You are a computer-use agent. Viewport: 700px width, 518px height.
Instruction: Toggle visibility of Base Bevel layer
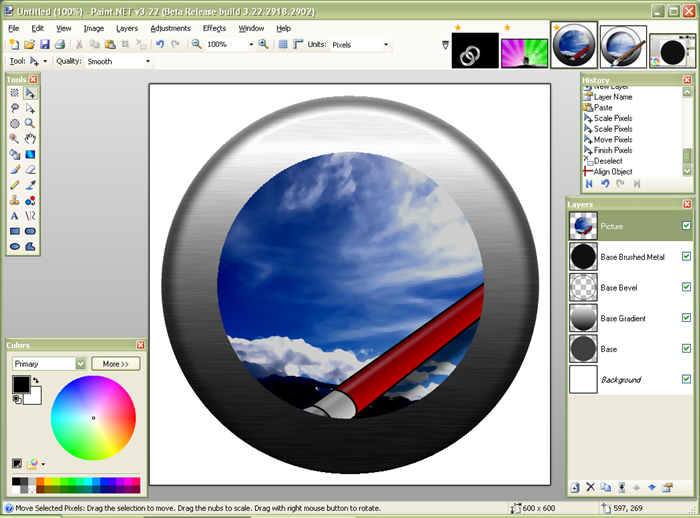point(687,287)
